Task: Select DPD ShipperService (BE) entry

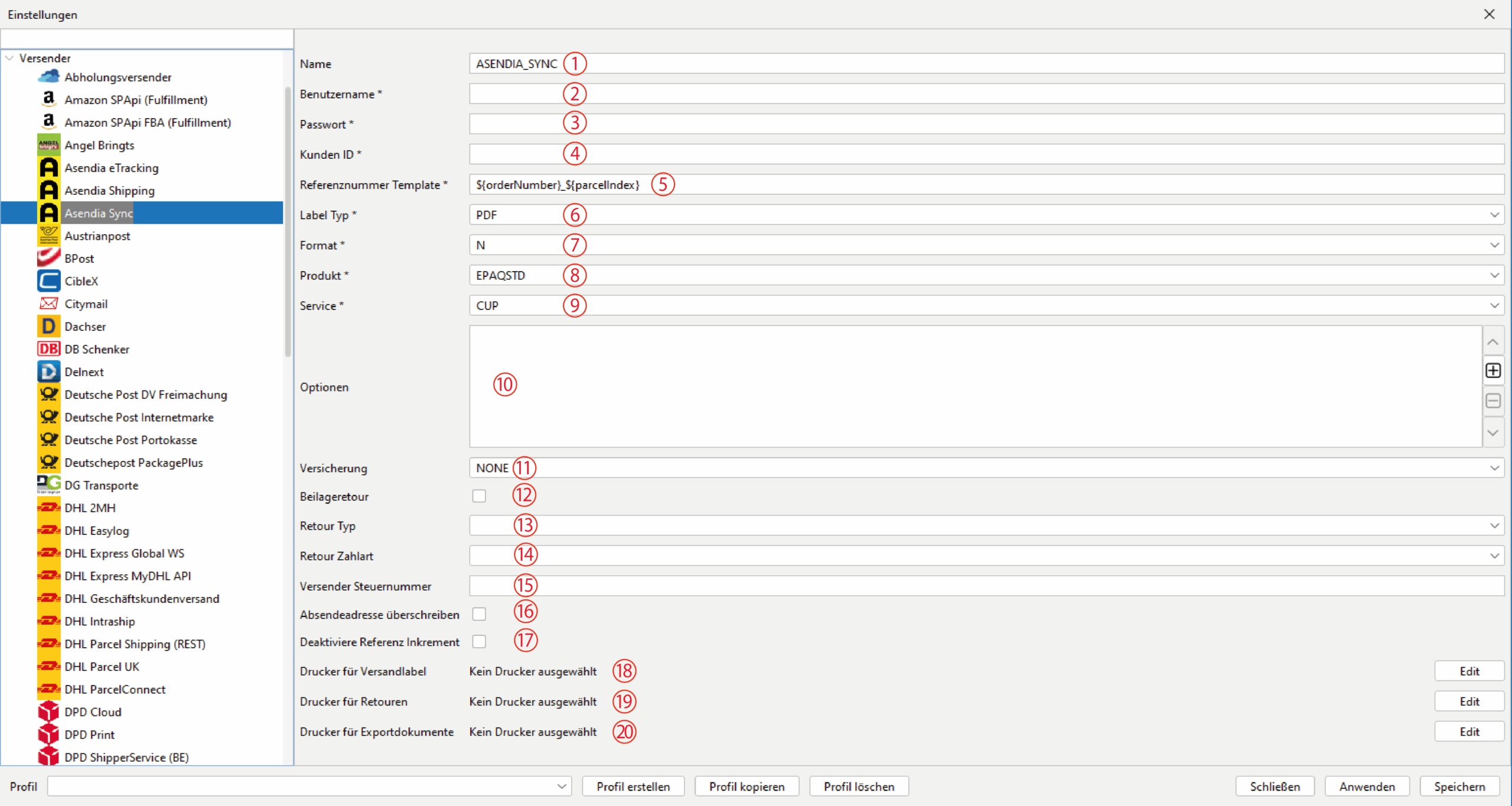Action: [x=126, y=757]
